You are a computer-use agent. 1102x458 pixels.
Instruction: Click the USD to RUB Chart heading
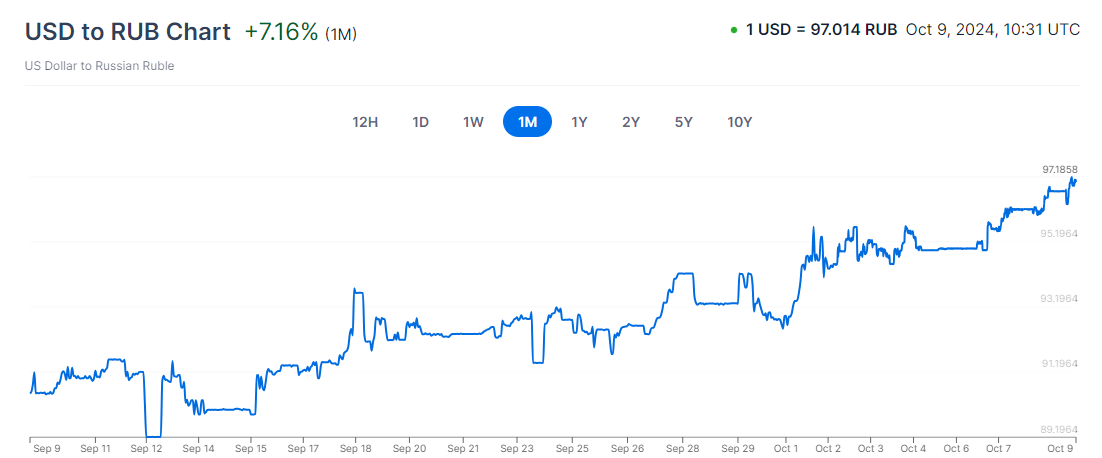[x=127, y=31]
